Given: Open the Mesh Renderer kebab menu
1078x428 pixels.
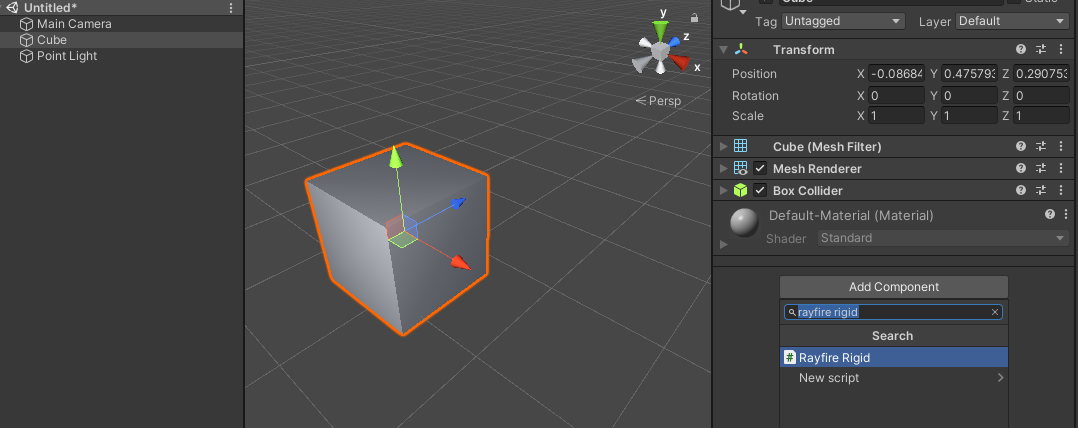Looking at the screenshot, I should 1059,168.
